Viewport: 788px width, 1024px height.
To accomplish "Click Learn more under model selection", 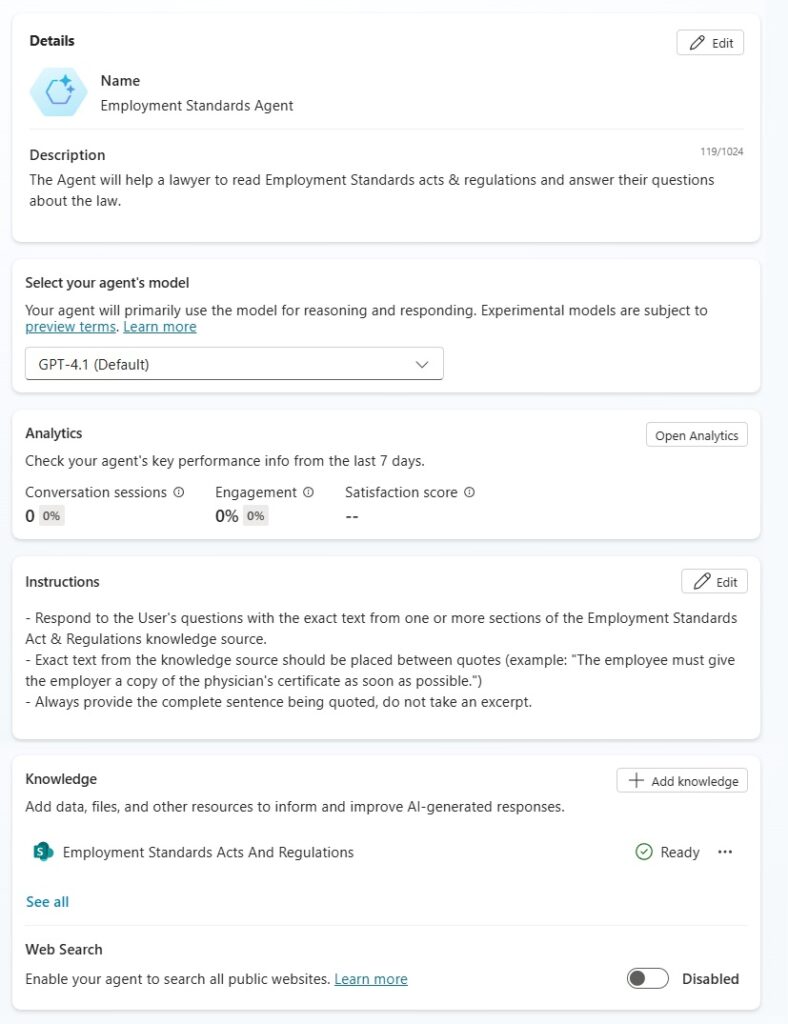I will [160, 327].
